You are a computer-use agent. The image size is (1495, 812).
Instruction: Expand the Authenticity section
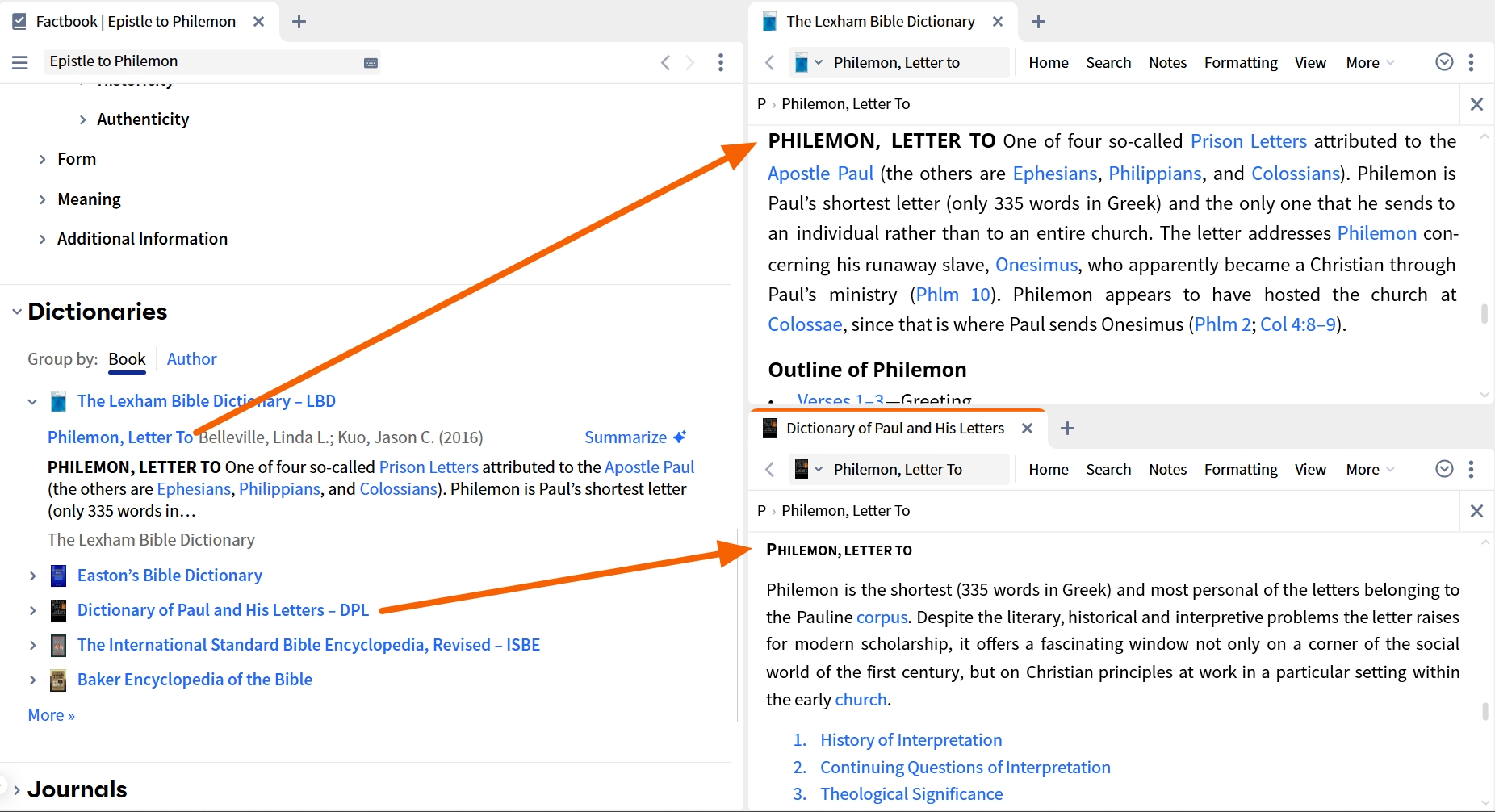[x=82, y=119]
